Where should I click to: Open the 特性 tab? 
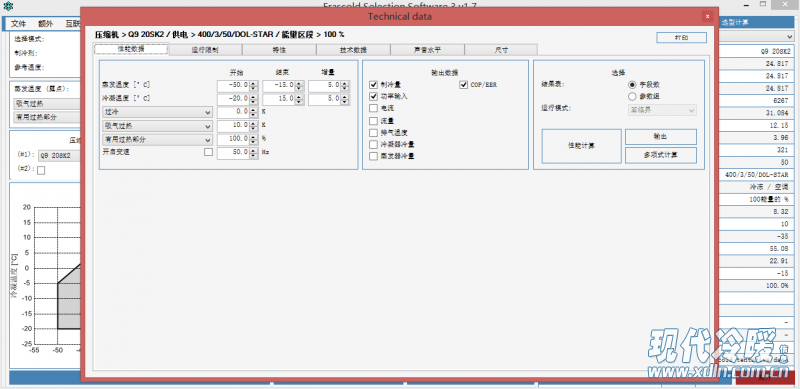coord(279,50)
